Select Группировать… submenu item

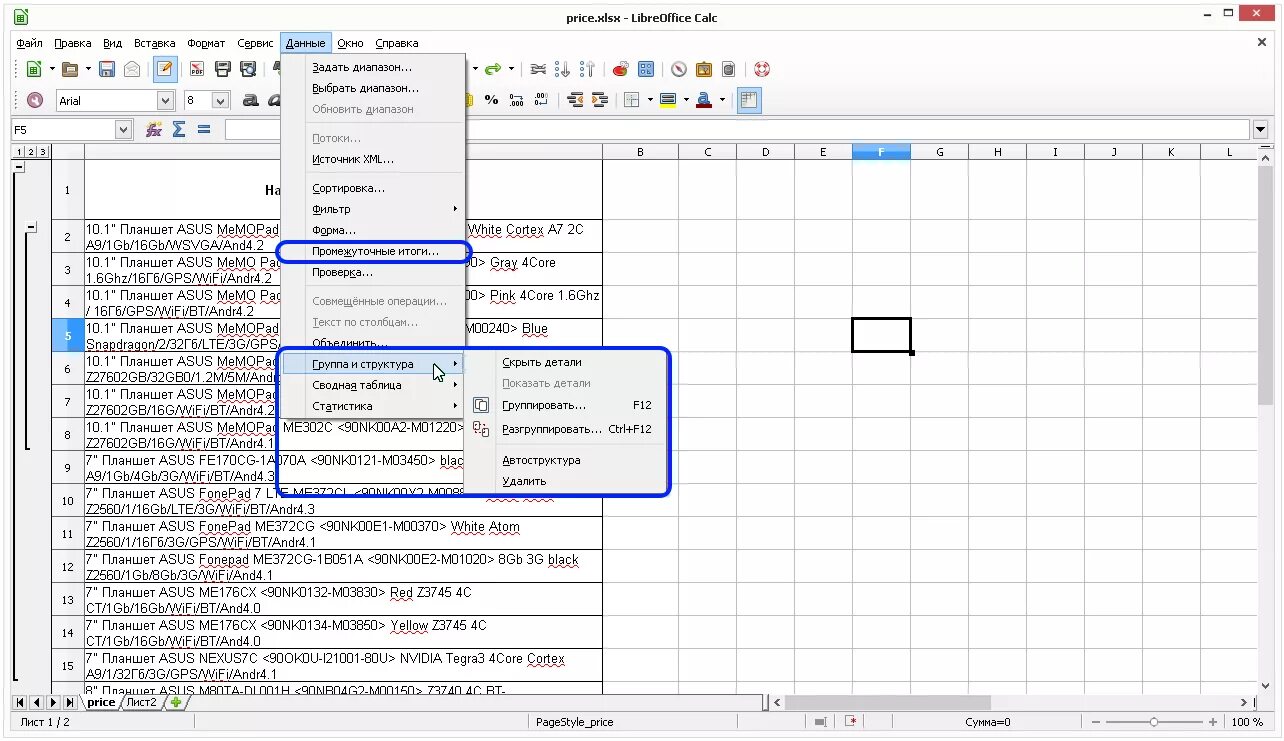567,405
